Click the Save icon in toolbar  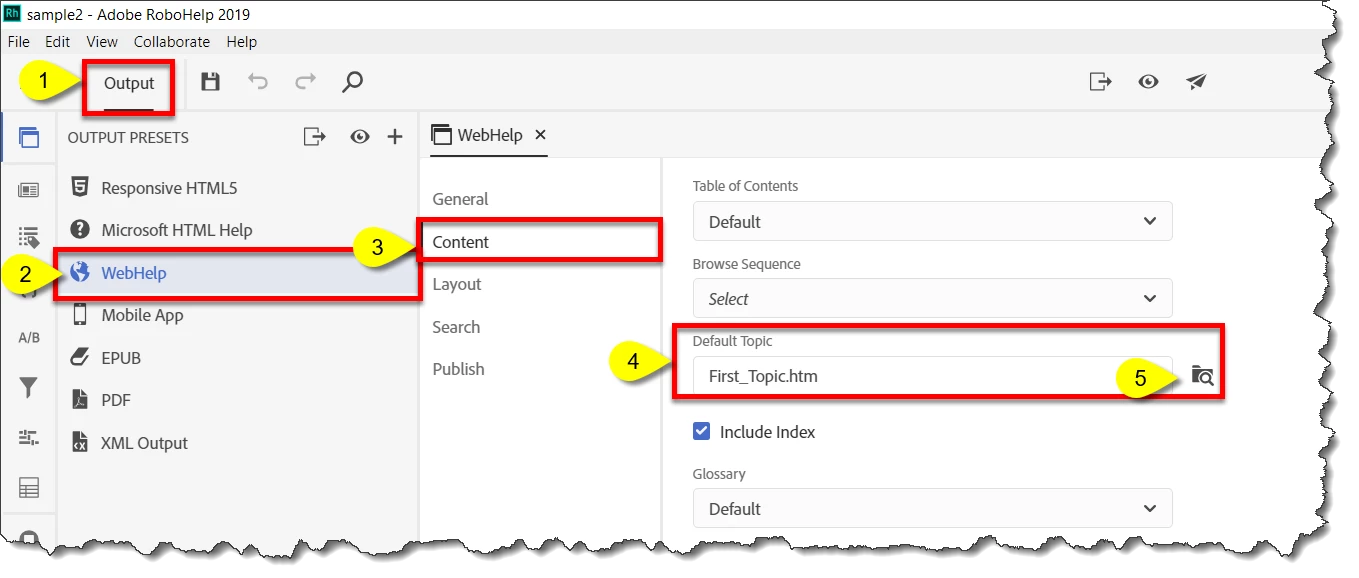tap(210, 82)
